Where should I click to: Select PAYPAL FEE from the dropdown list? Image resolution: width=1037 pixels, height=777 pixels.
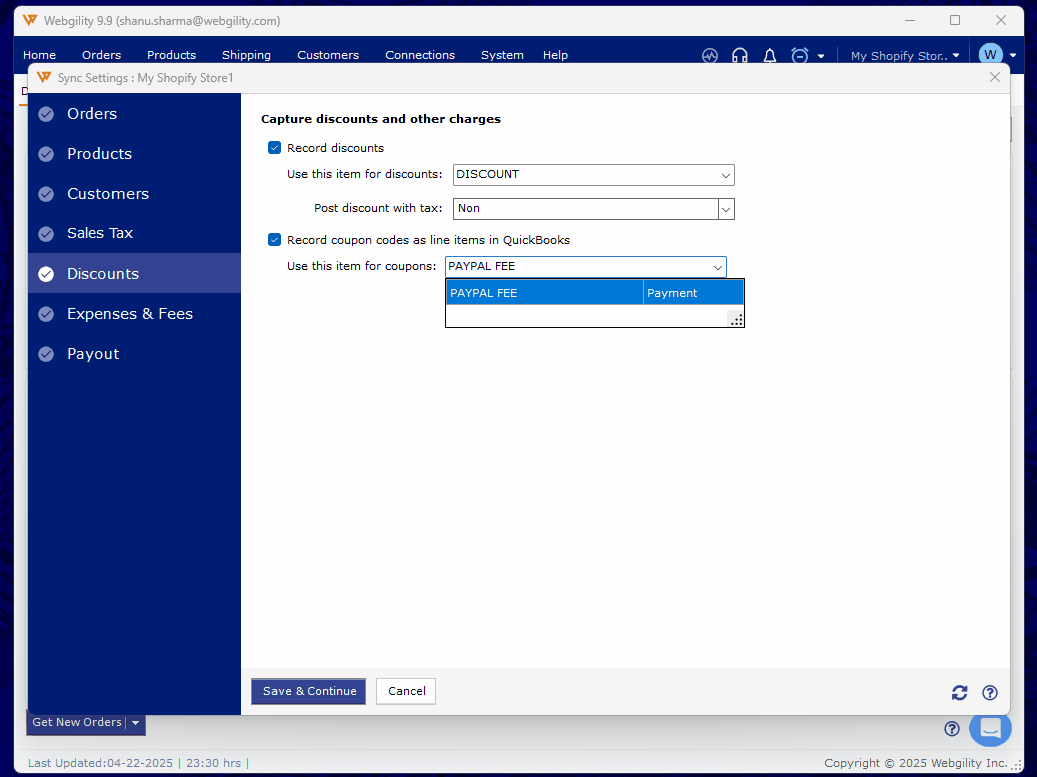544,293
